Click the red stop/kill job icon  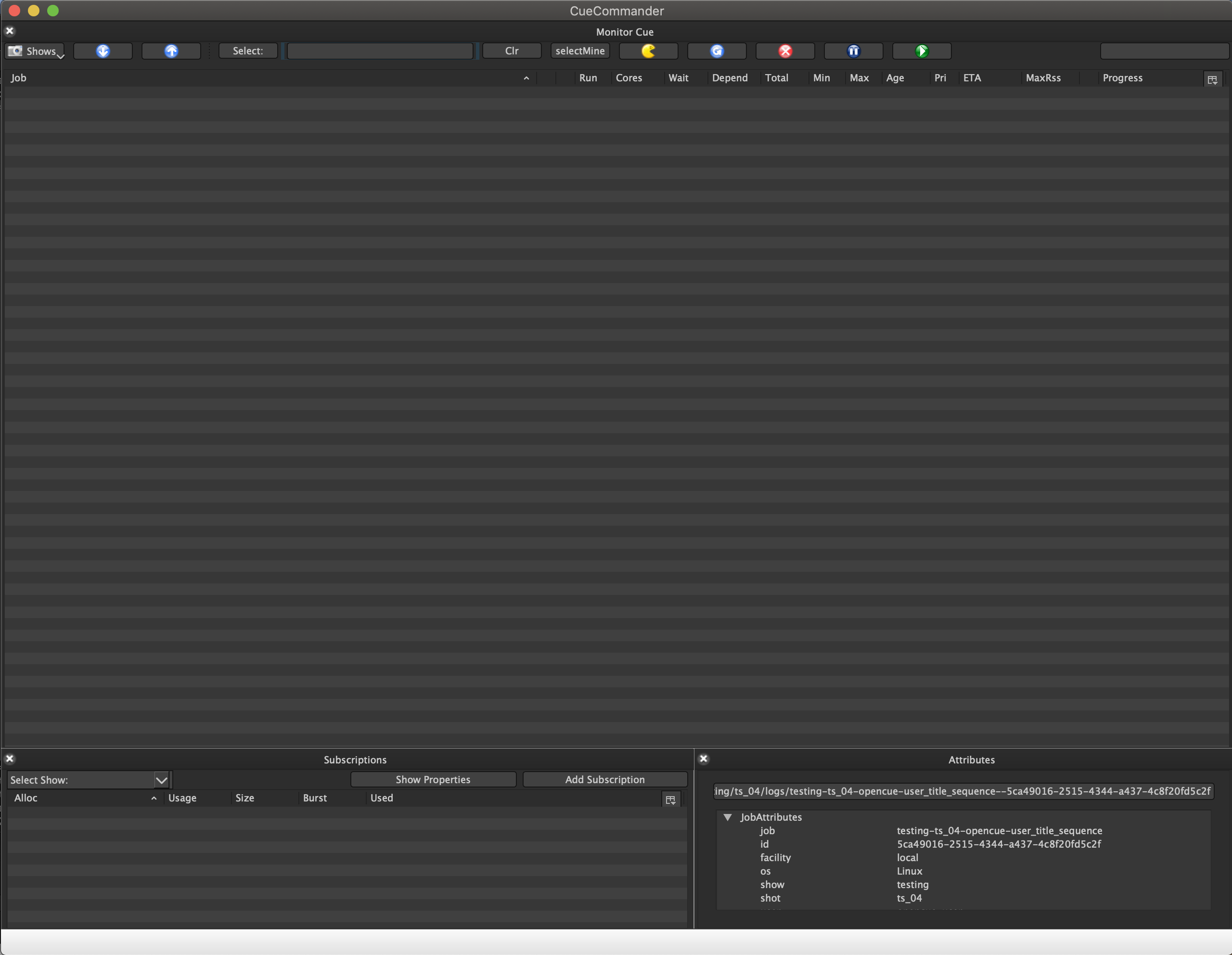[786, 51]
